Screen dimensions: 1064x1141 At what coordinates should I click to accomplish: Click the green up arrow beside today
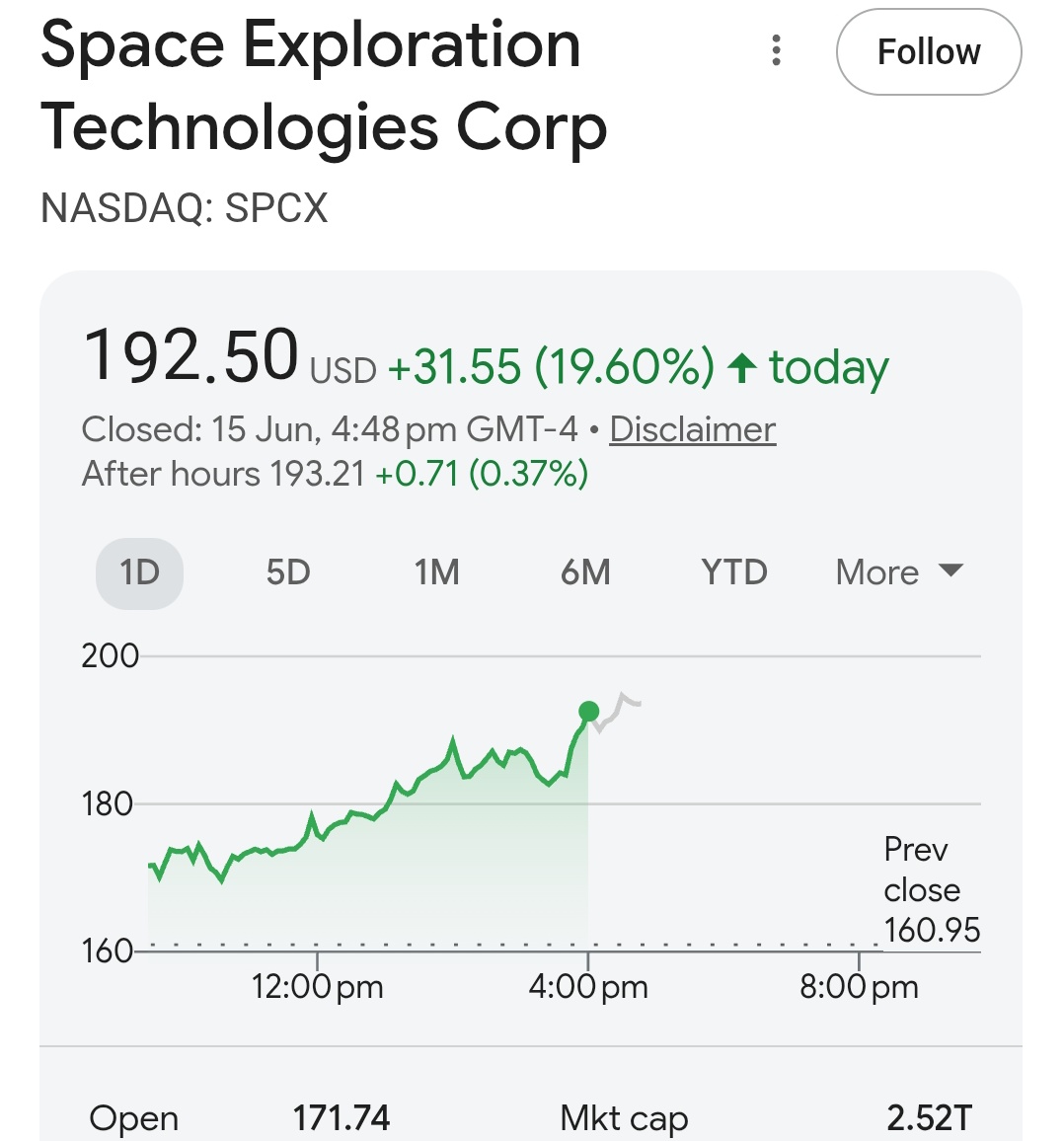(x=741, y=367)
